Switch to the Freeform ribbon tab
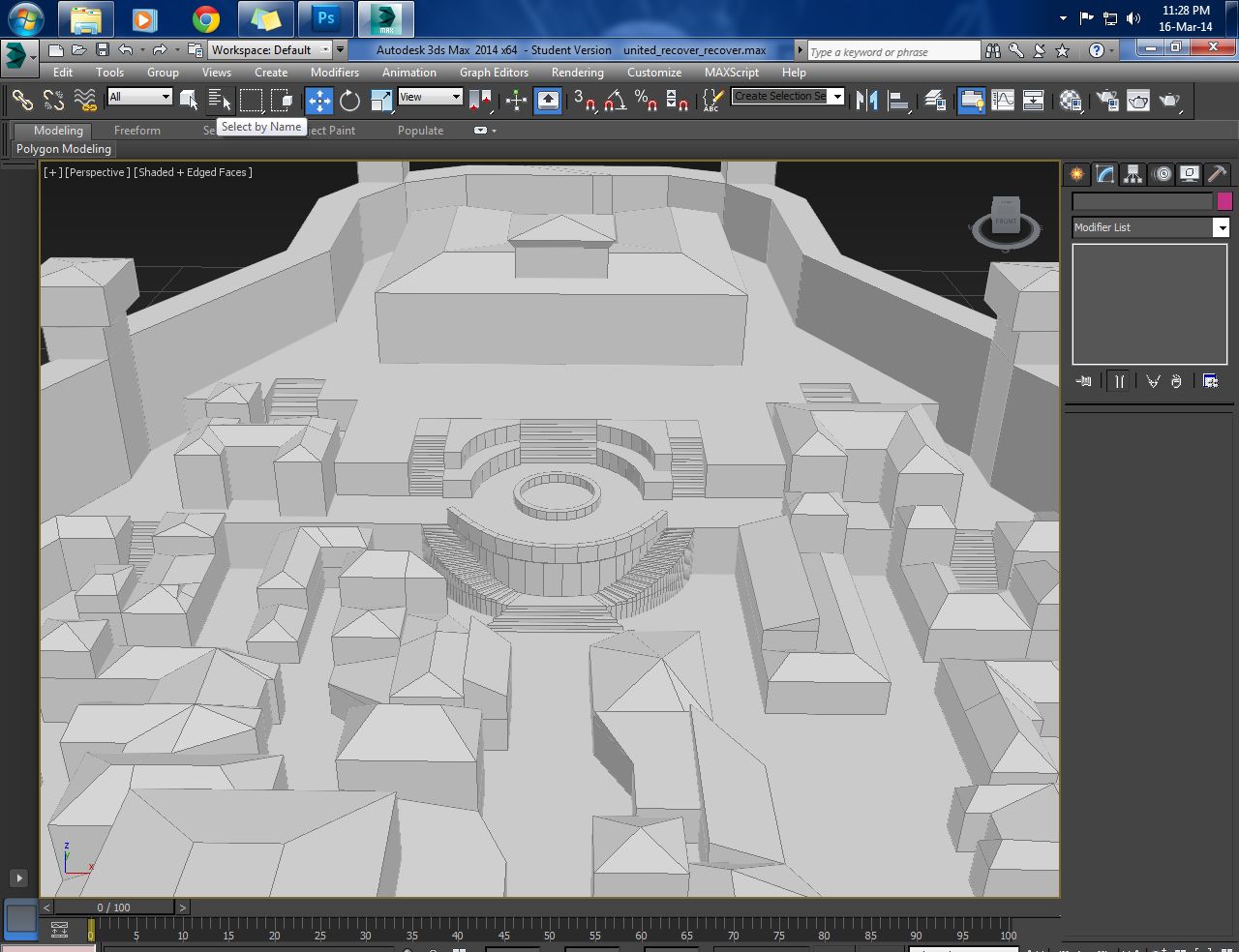The width and height of the screenshot is (1239, 952). (x=137, y=131)
